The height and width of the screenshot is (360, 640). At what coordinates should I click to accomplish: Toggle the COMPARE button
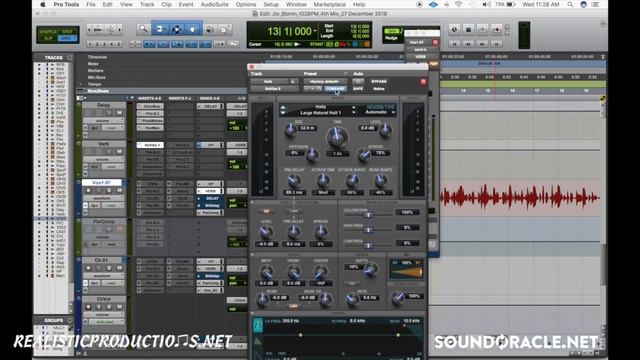pos(335,89)
